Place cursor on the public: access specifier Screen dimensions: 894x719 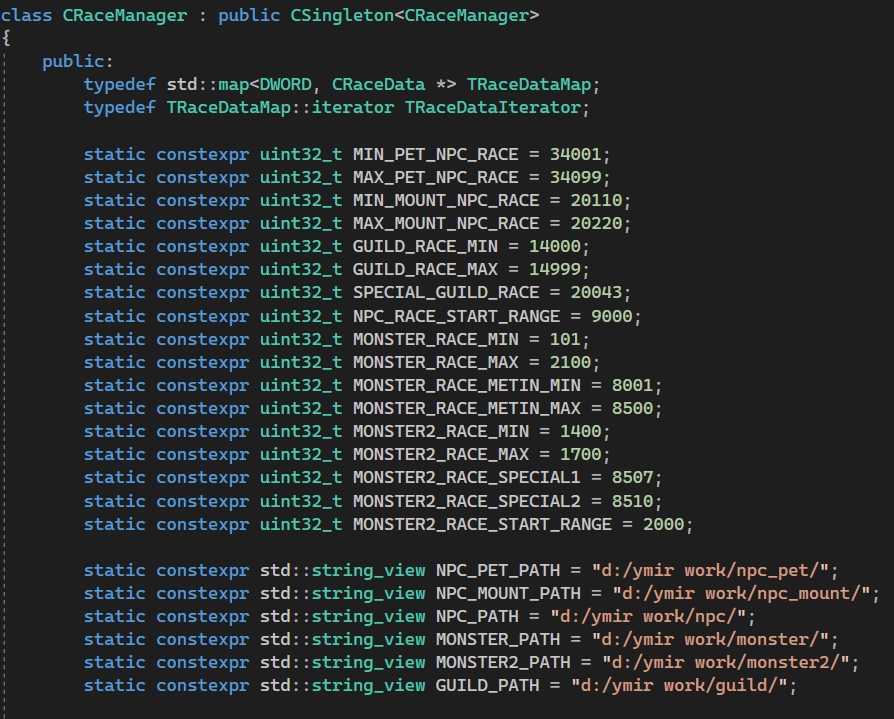[77, 62]
